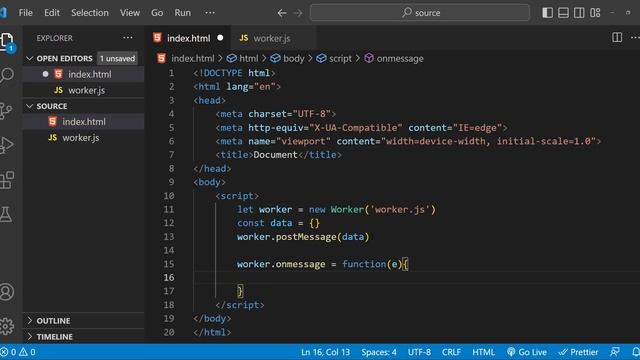
Task: Click Prettier in status bar
Action: click(x=578, y=352)
